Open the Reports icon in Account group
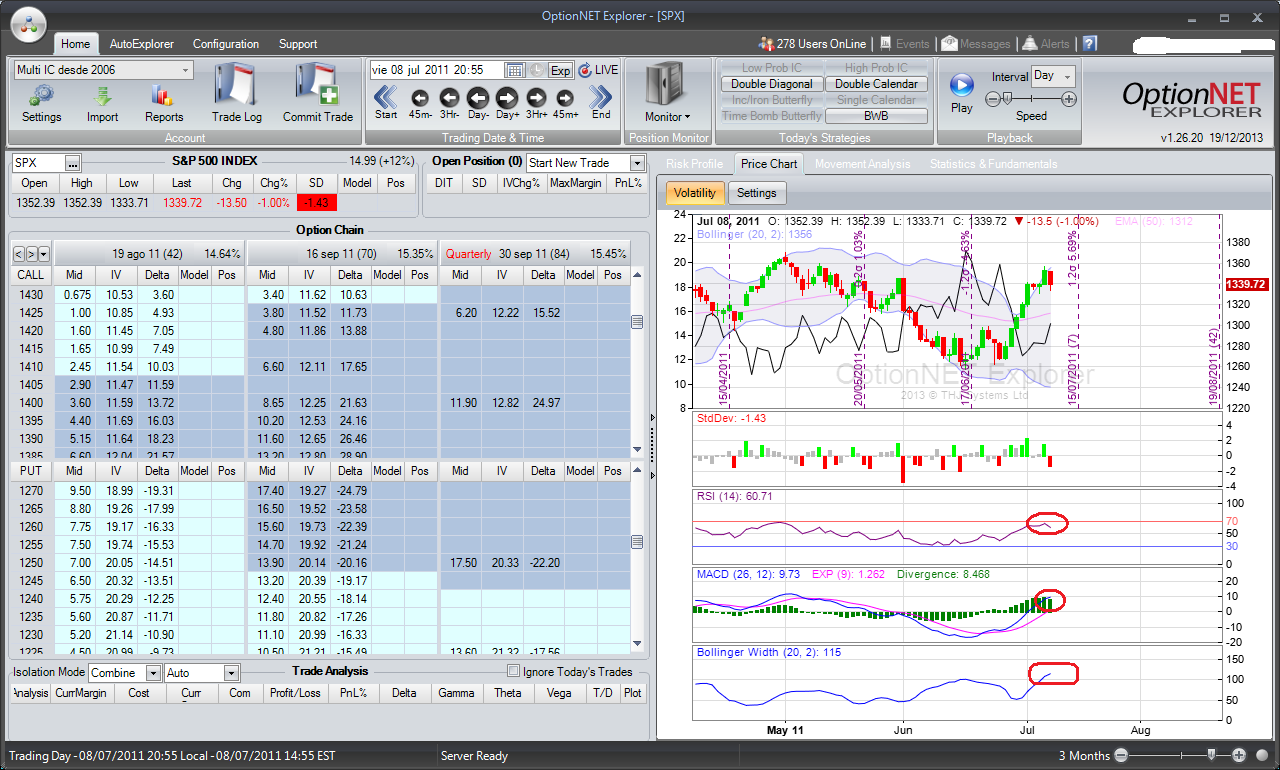The image size is (1280, 770). click(x=163, y=97)
